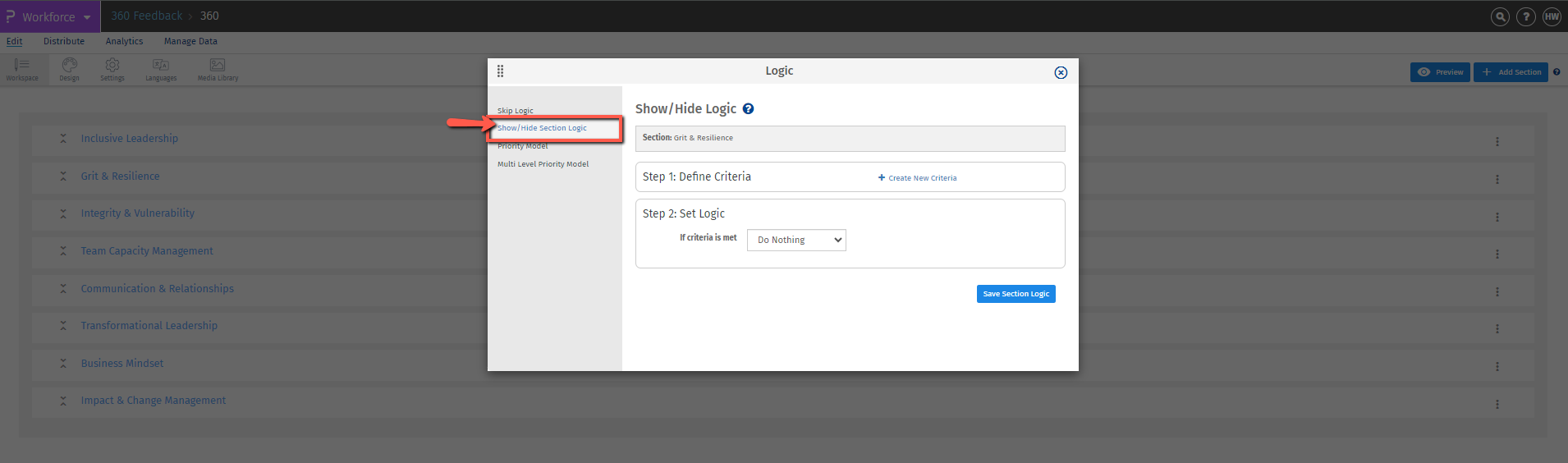Click the search magnifier icon
Image resolution: width=1568 pixels, height=463 pixels.
(x=1500, y=16)
